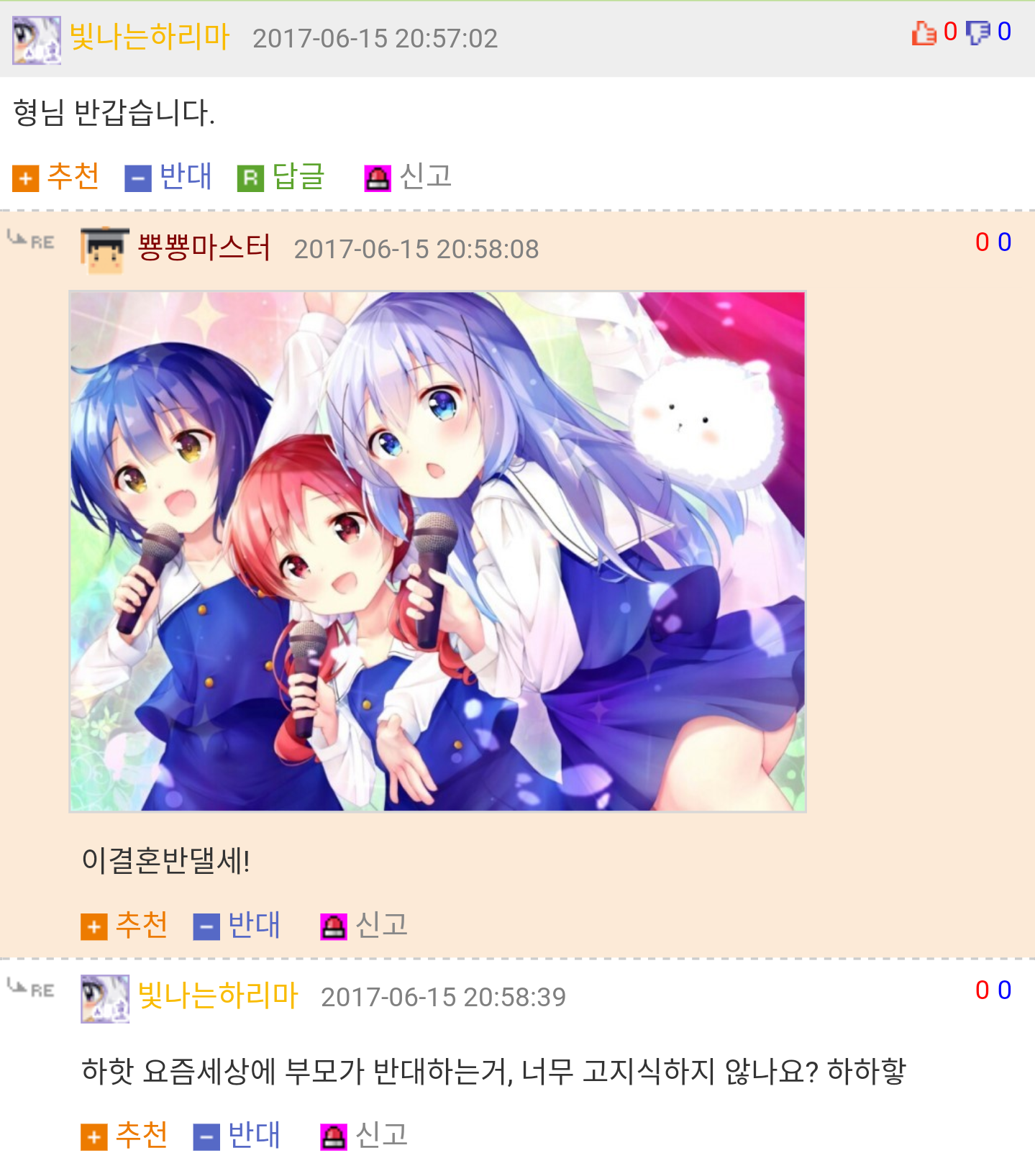
Task: Click the orange plus 추천 icon on first comment
Action: point(26,178)
